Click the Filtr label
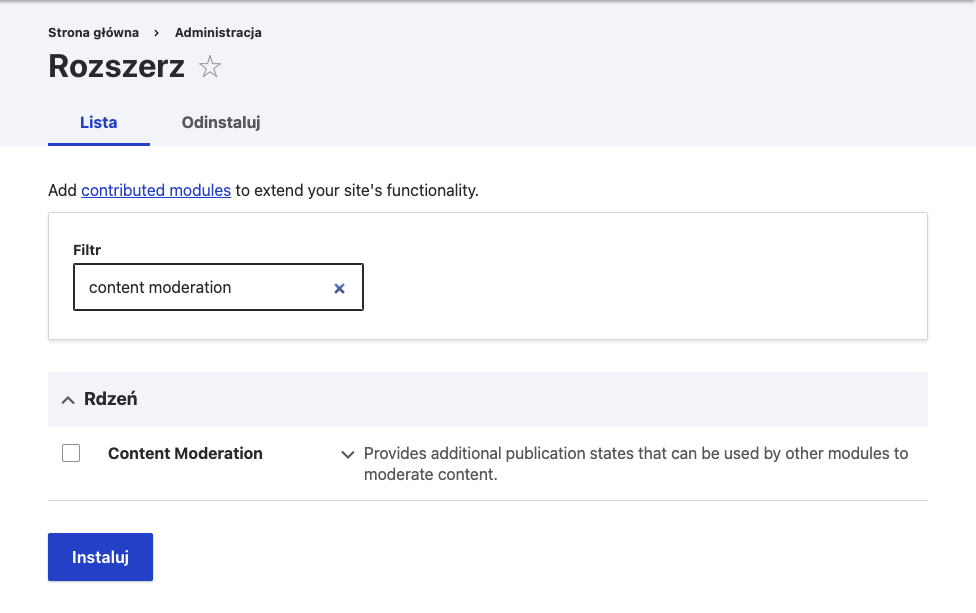The width and height of the screenshot is (976, 613). coord(87,250)
